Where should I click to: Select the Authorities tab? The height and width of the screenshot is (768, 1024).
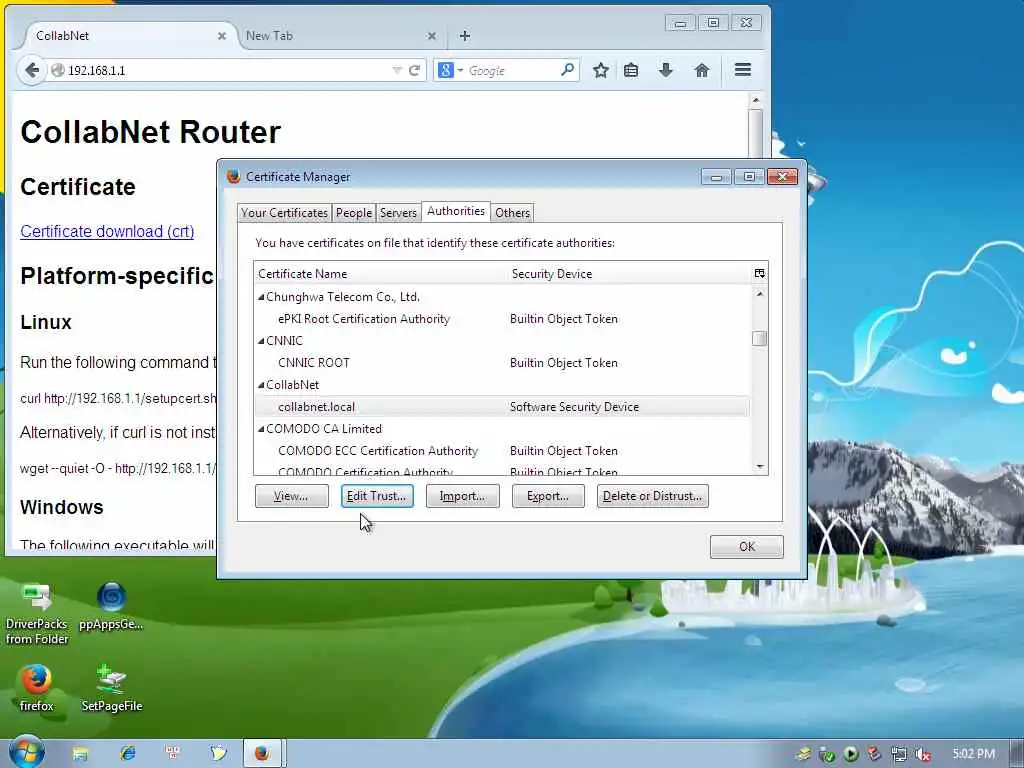456,211
